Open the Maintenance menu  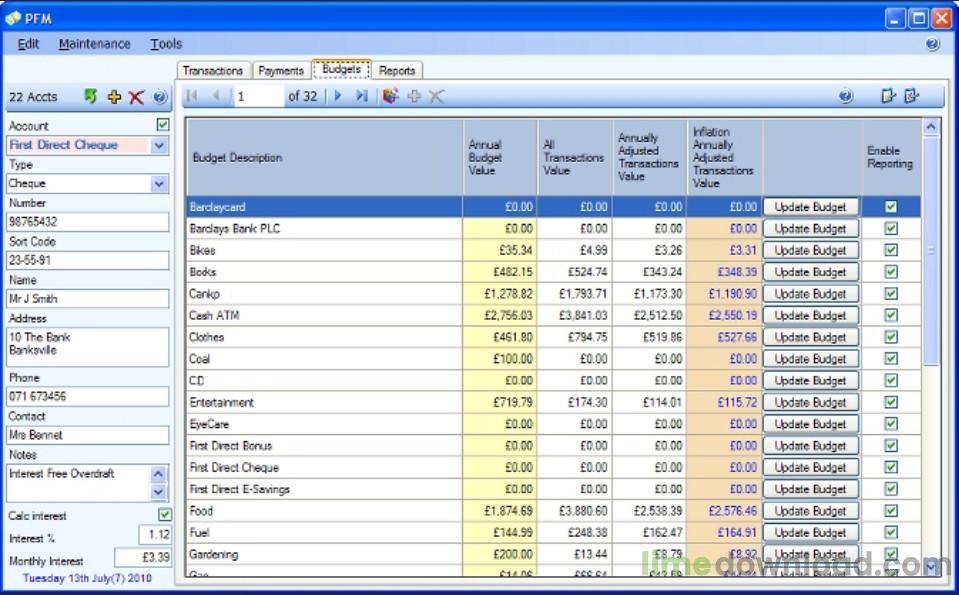94,44
